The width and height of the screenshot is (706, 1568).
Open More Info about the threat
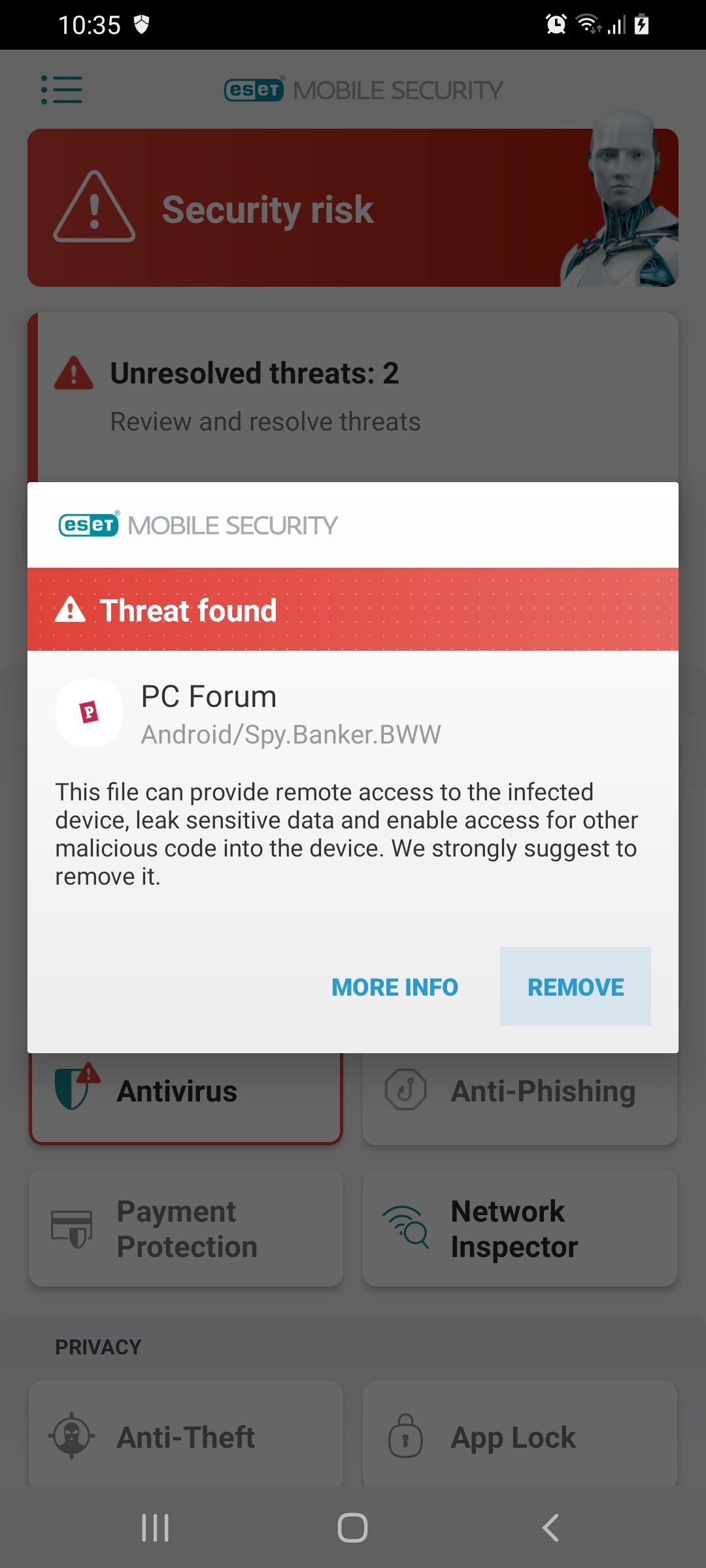click(395, 987)
